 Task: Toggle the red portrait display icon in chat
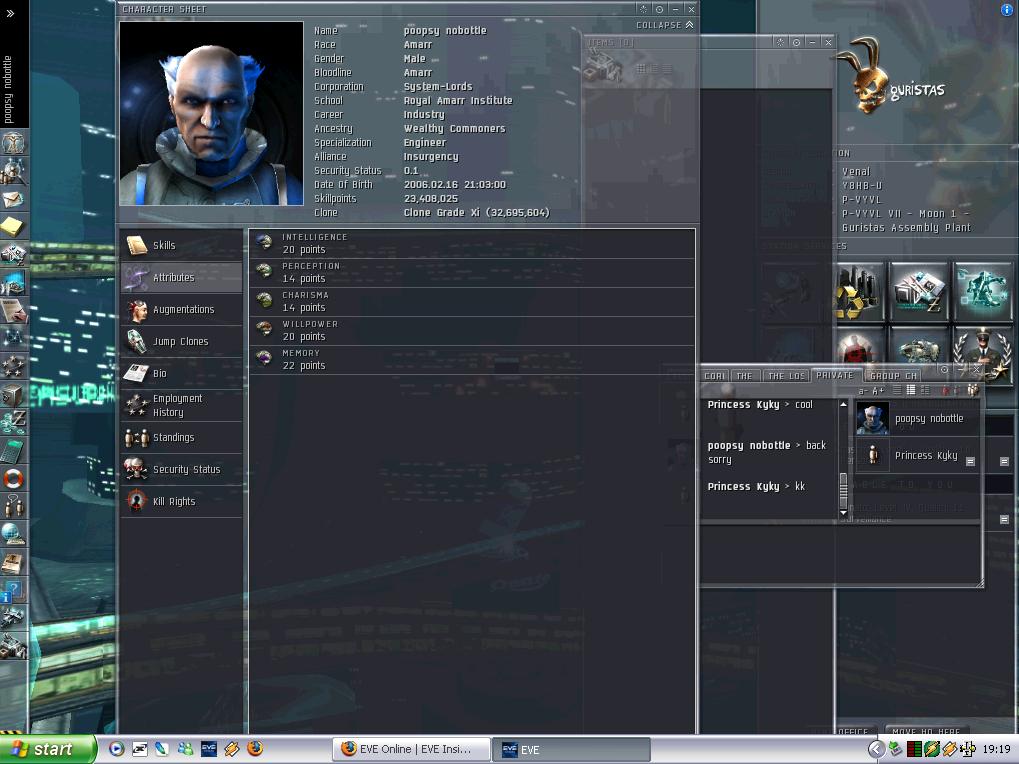(946, 390)
